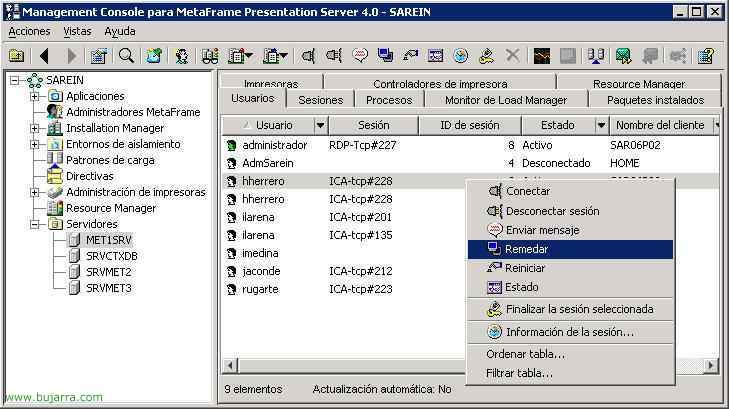Open the Usuario column filter dropdown arrow

coord(320,125)
